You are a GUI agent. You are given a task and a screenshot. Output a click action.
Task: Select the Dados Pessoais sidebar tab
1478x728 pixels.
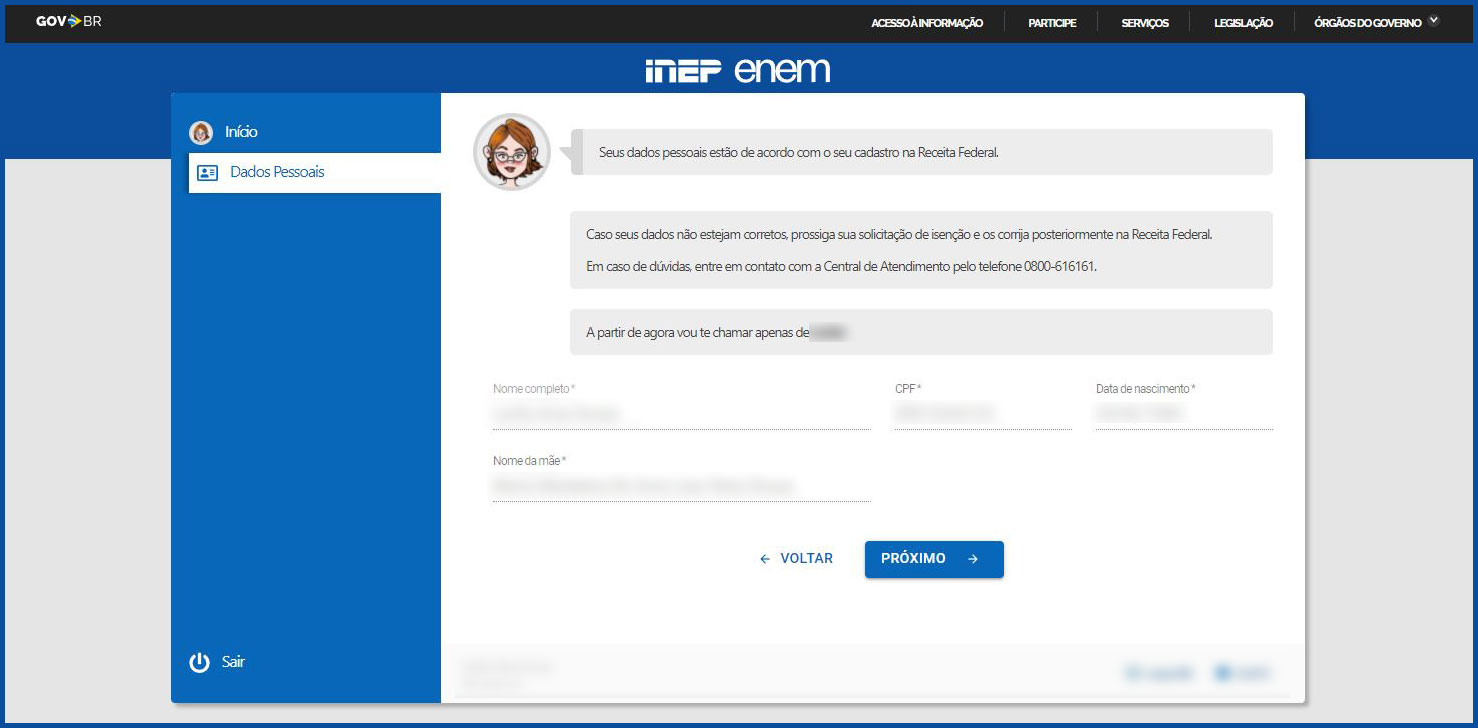(277, 172)
